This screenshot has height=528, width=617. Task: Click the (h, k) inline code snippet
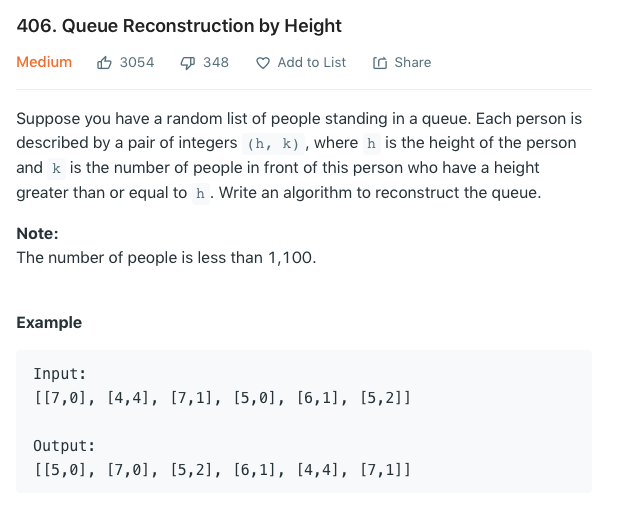(273, 144)
